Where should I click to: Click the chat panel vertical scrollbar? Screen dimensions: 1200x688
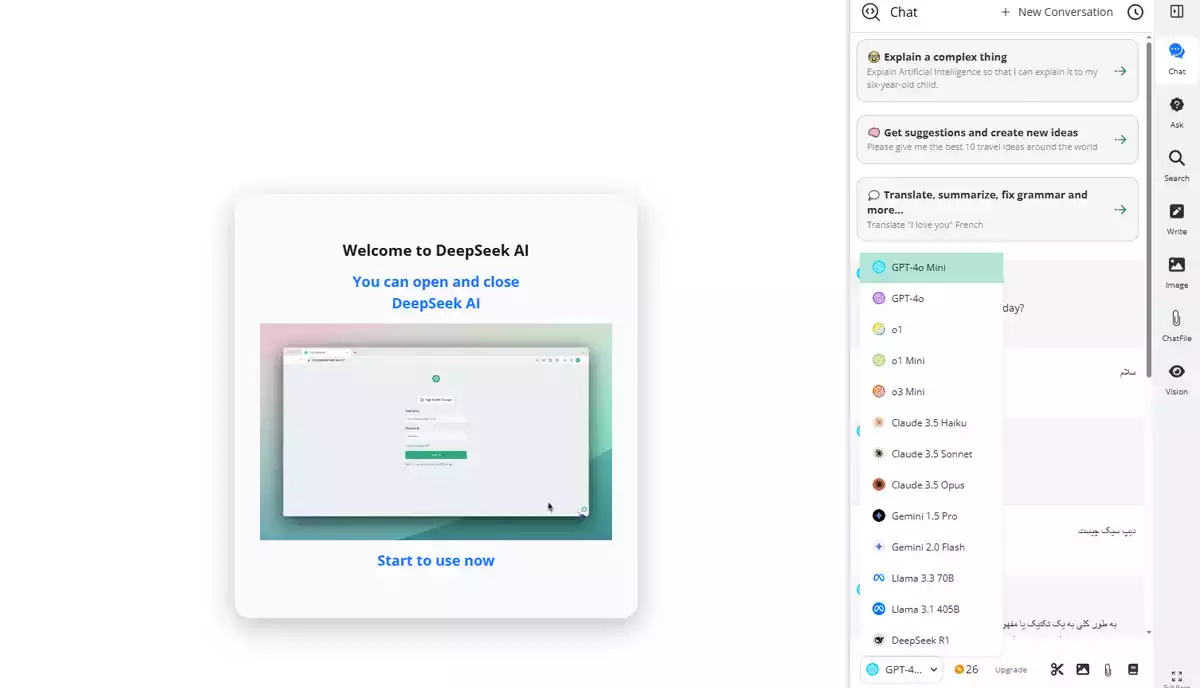tap(1149, 208)
